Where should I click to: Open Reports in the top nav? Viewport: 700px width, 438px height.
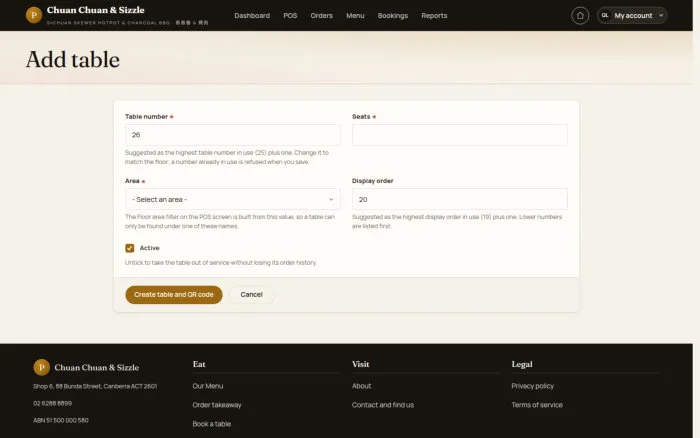coord(434,16)
